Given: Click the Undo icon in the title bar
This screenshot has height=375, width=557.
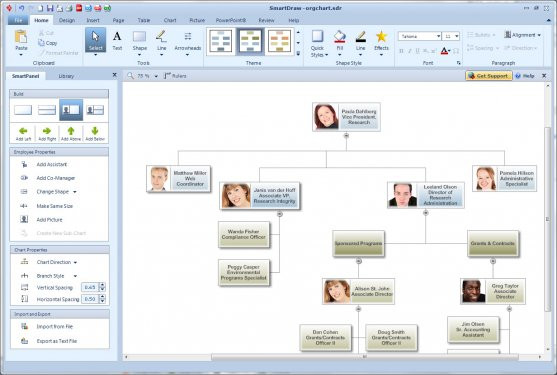Looking at the screenshot, I should coord(21,8).
